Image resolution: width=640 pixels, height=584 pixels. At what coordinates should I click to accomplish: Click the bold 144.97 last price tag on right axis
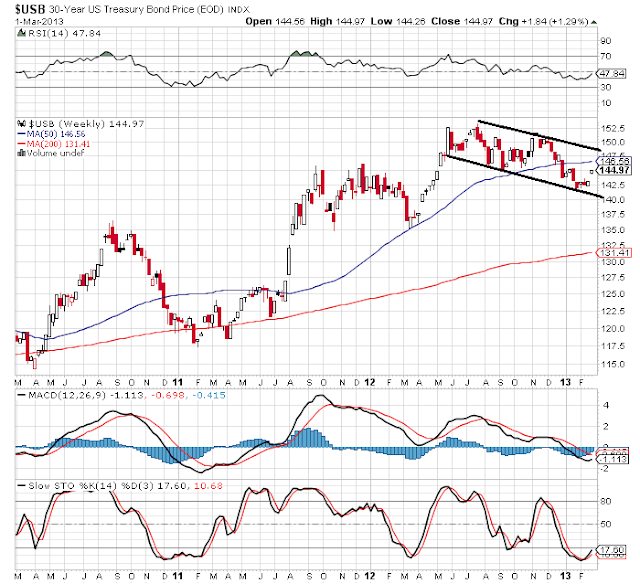[614, 170]
